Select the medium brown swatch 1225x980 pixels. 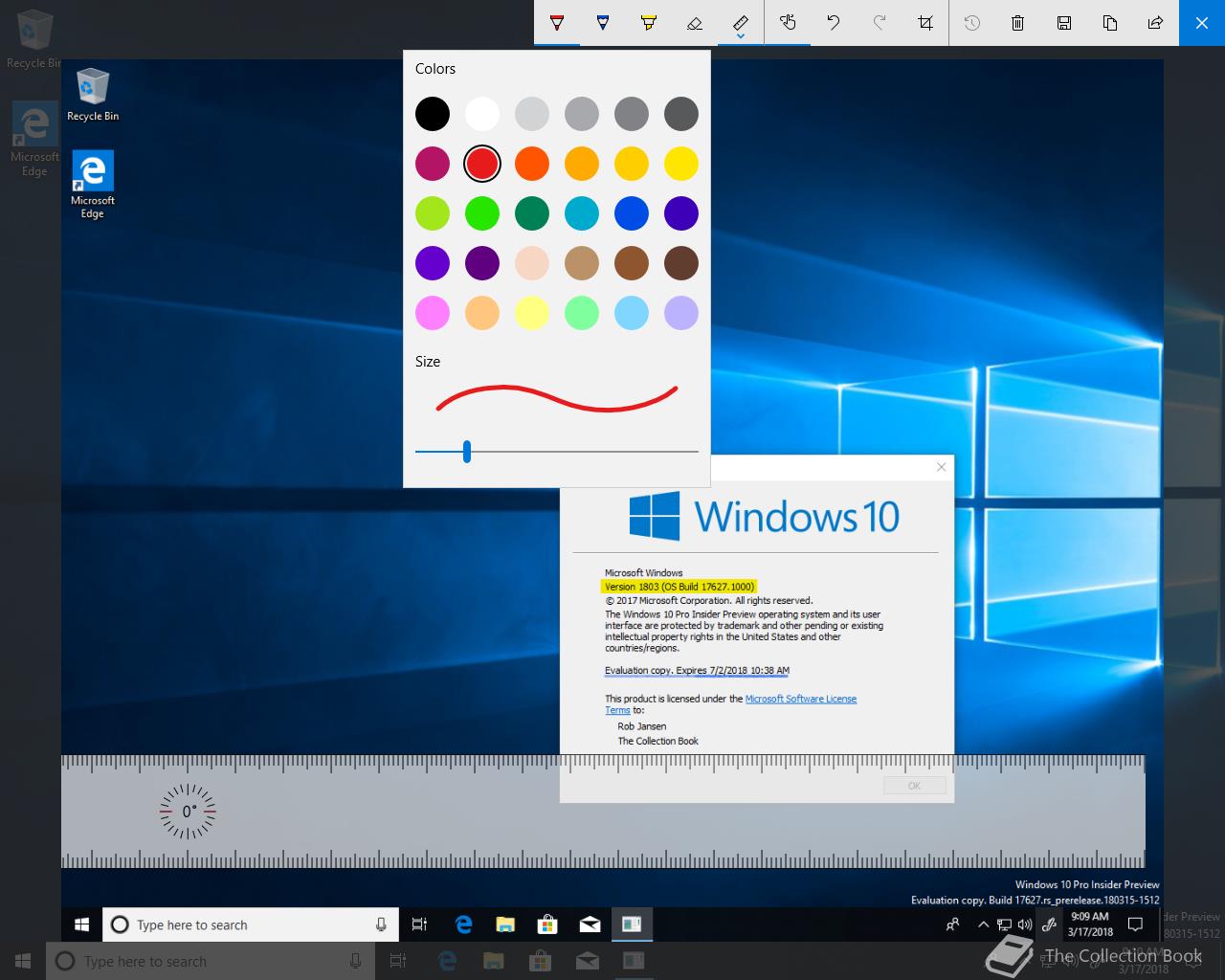tap(632, 263)
